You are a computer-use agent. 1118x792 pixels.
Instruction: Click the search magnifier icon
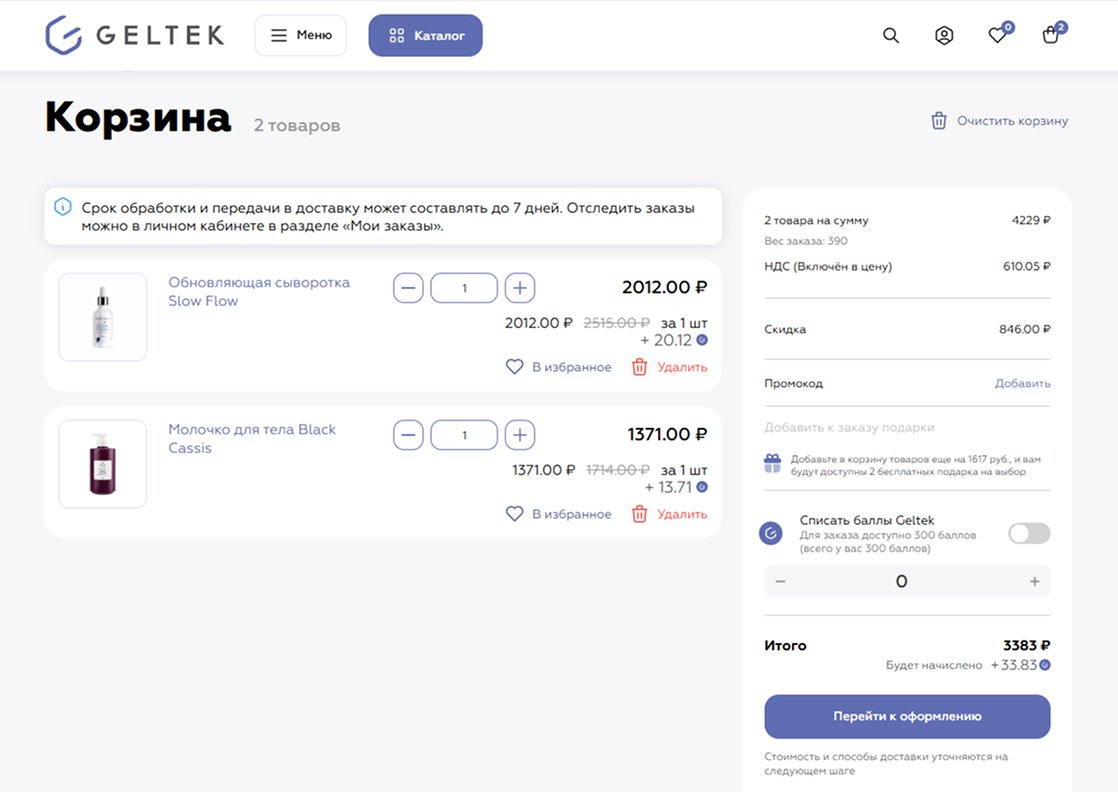point(891,36)
